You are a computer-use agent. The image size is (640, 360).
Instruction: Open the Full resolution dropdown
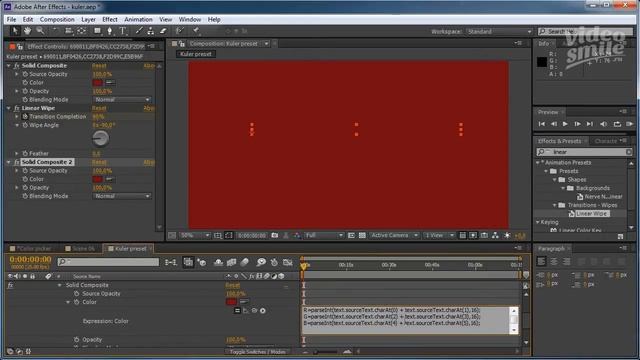tap(324, 236)
